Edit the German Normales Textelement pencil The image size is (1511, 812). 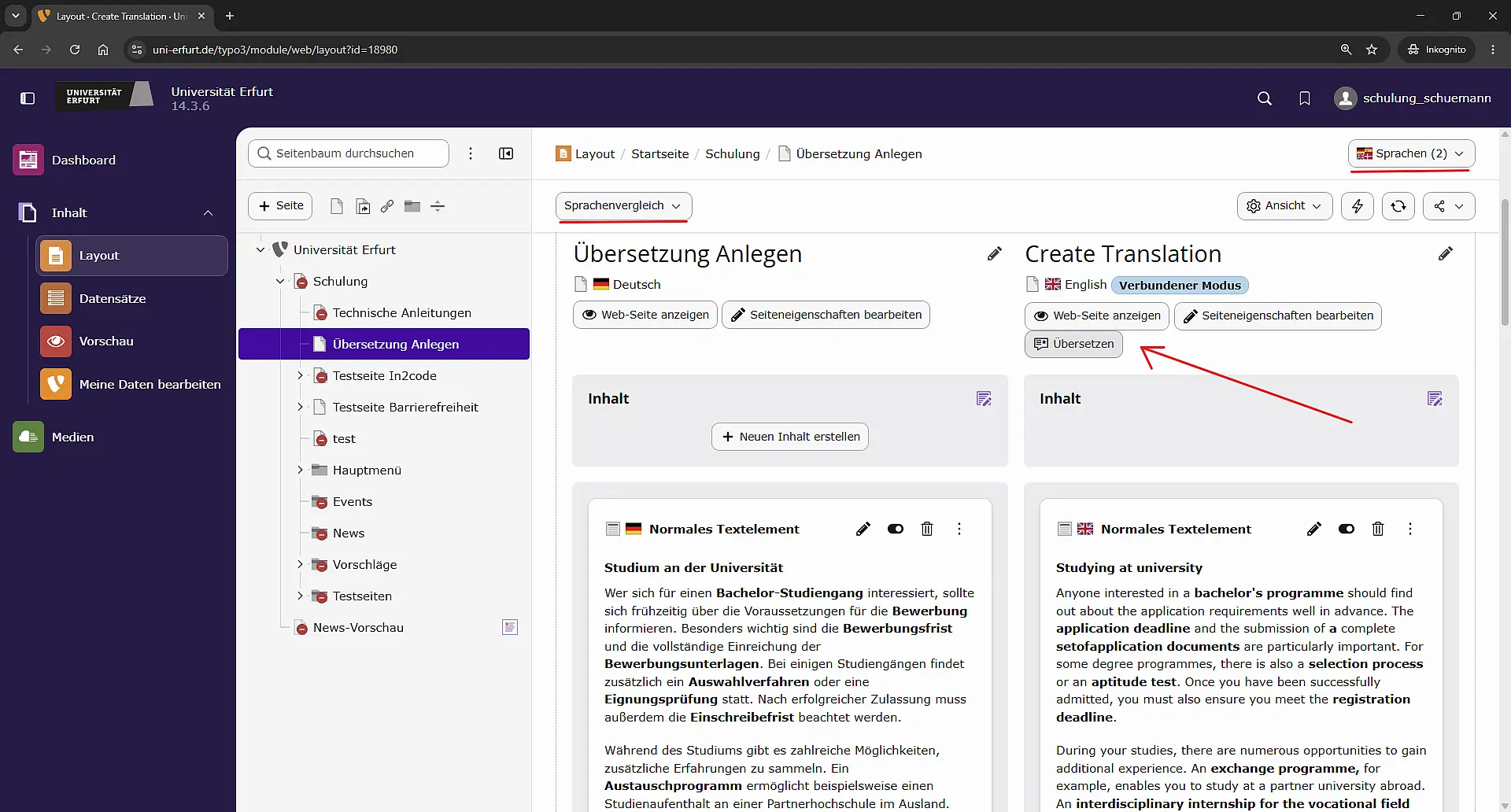pyautogui.click(x=863, y=529)
